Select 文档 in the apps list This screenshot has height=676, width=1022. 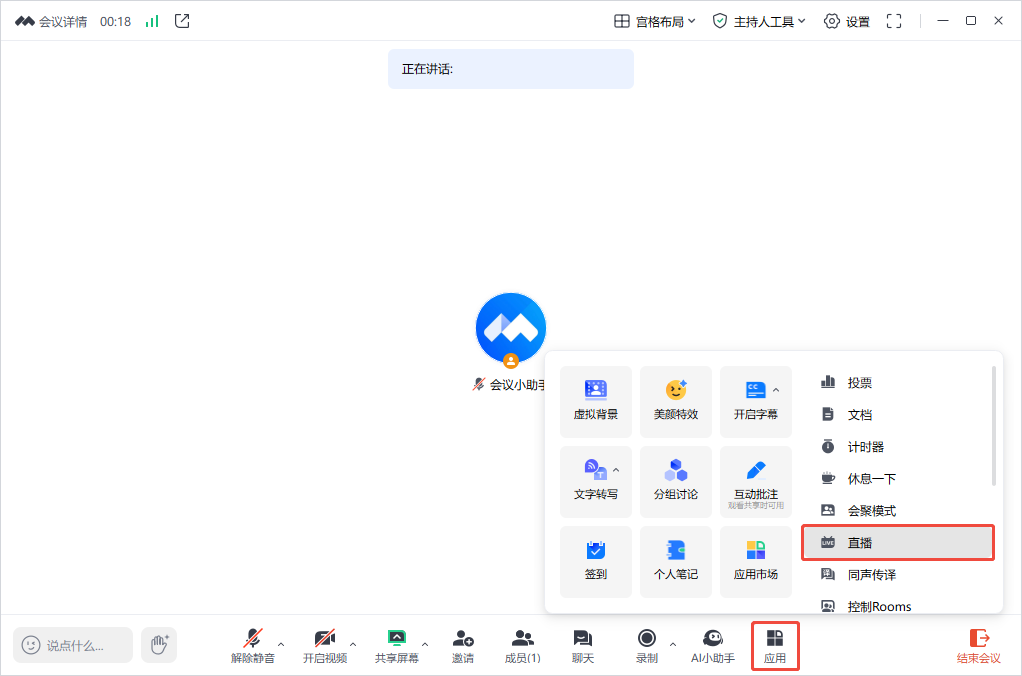[x=898, y=415]
